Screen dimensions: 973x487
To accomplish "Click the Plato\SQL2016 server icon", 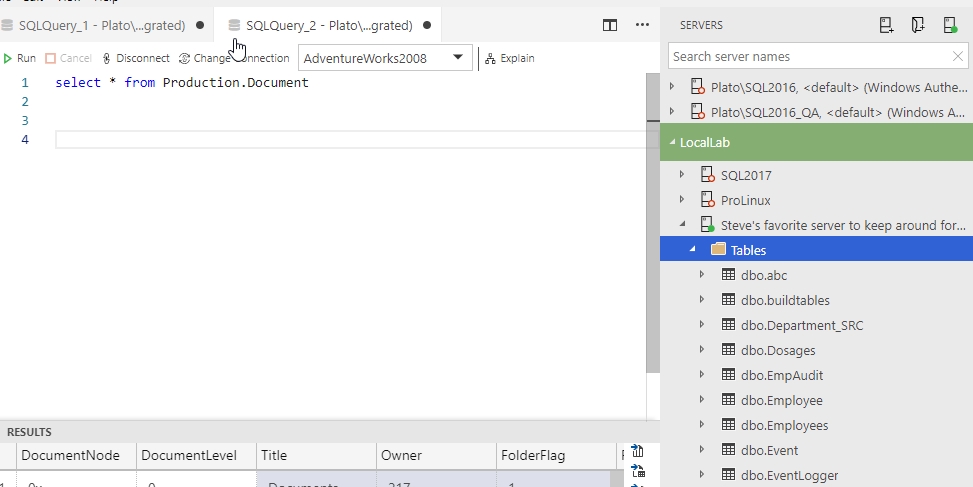I will (697, 87).
